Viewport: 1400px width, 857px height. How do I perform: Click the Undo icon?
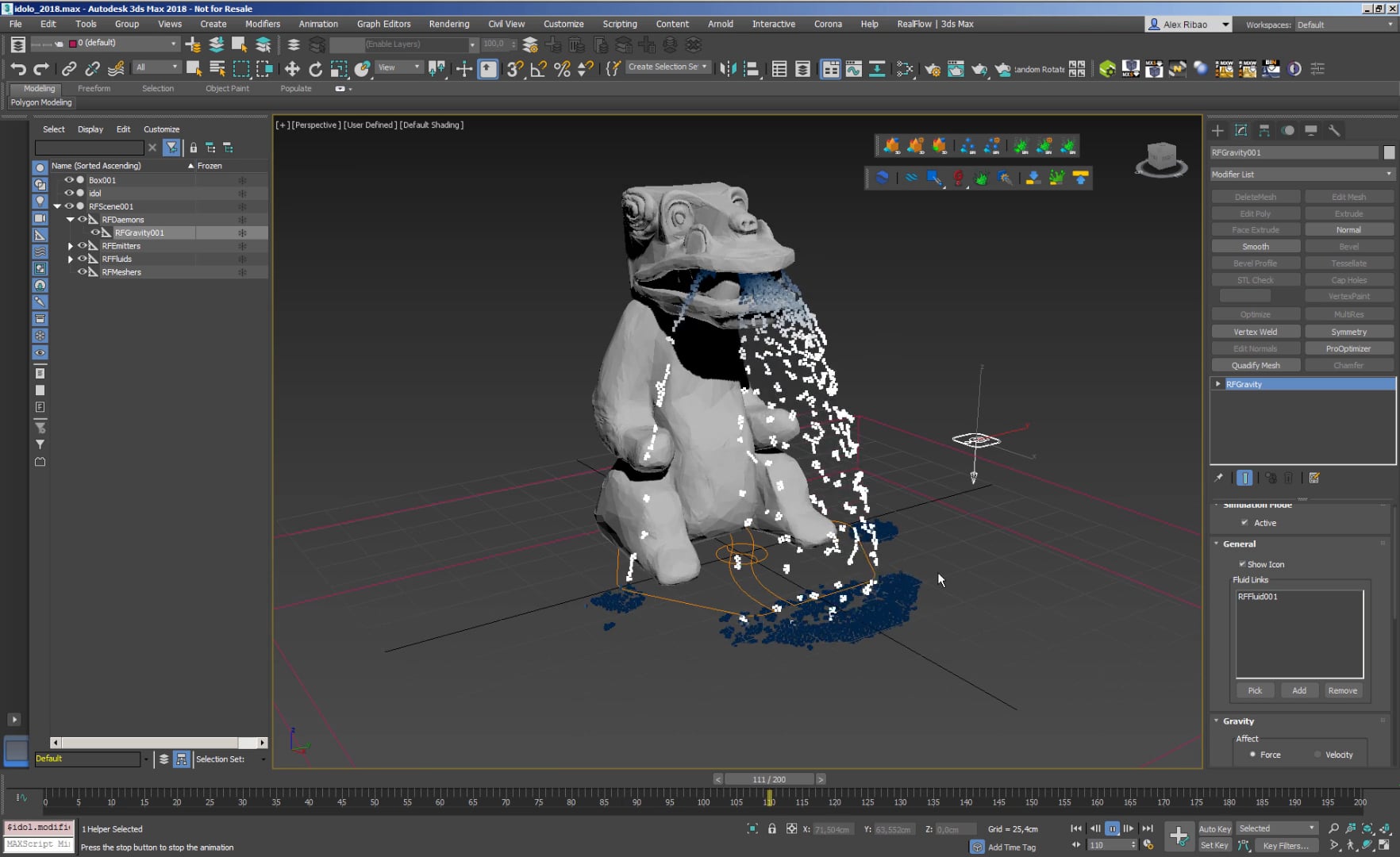pyautogui.click(x=18, y=69)
